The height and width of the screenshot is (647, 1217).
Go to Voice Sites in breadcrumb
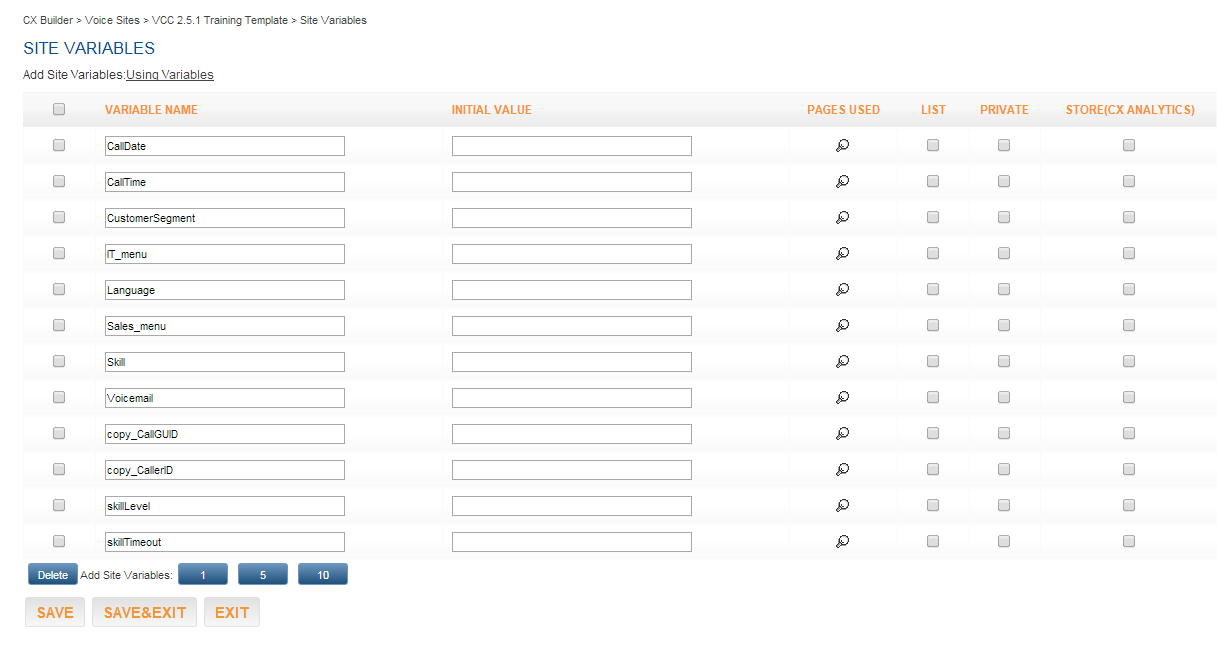pyautogui.click(x=112, y=20)
